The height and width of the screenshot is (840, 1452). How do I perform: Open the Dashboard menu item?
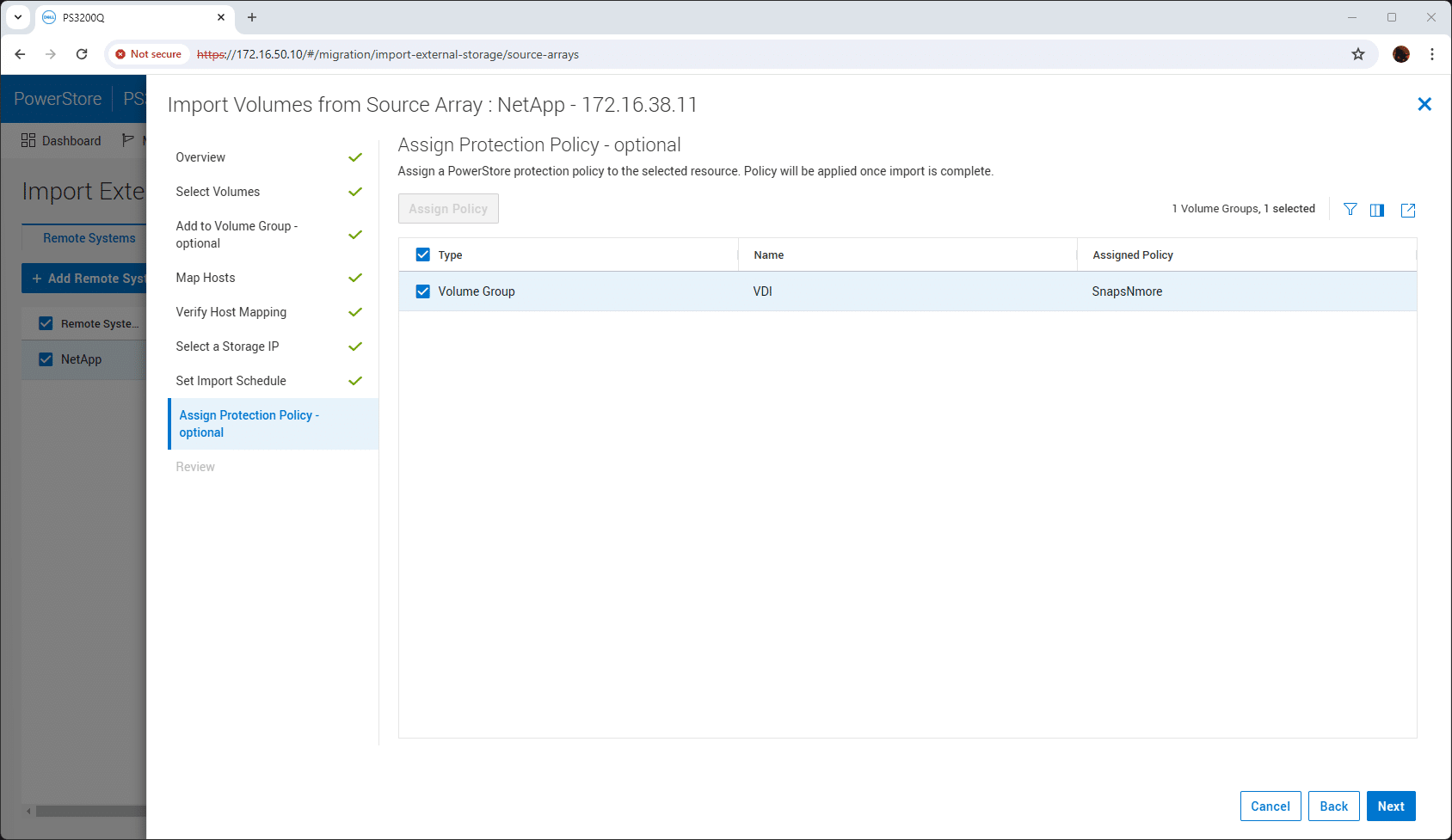[61, 140]
